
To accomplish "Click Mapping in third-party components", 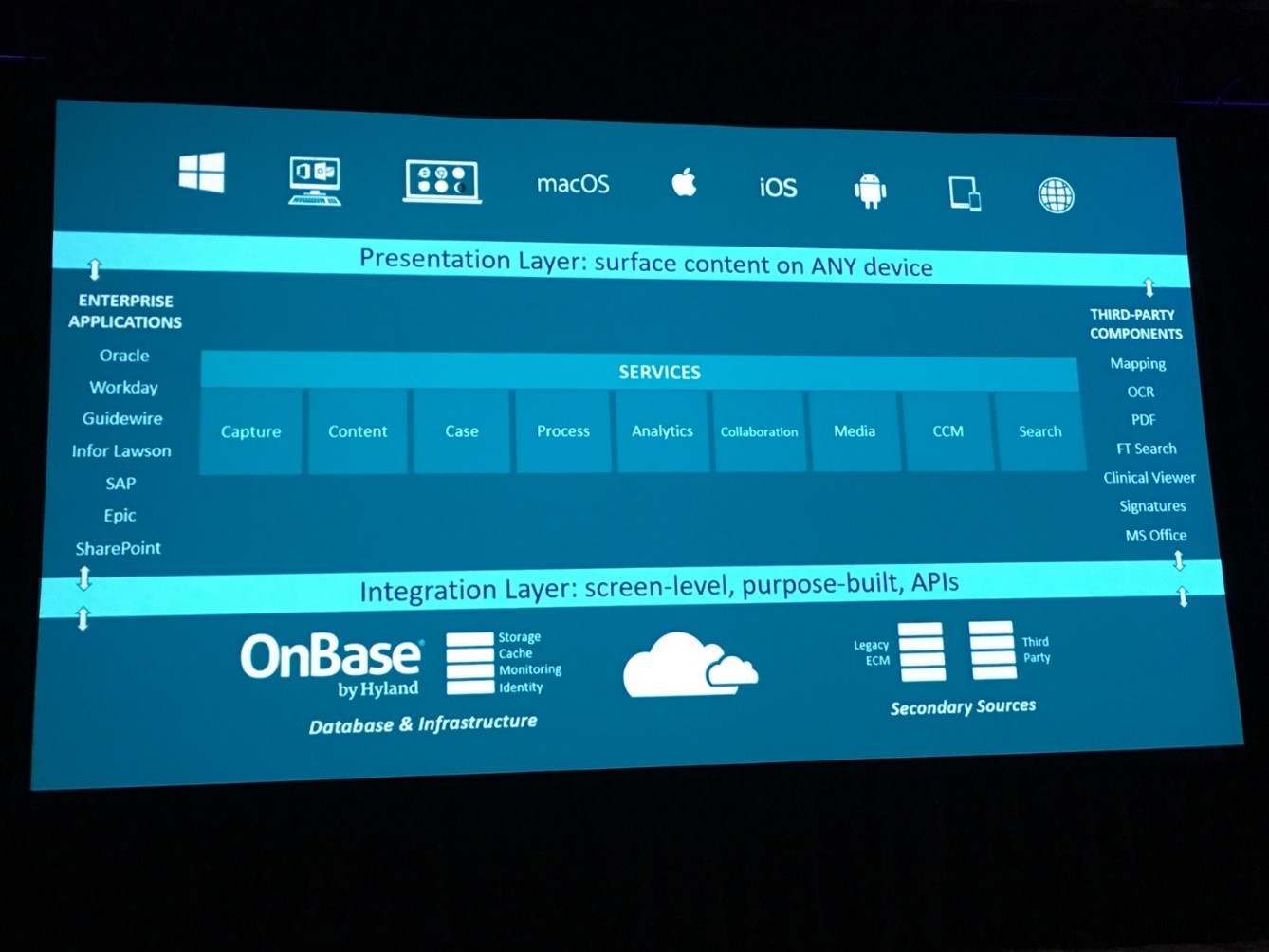I will [x=1138, y=364].
